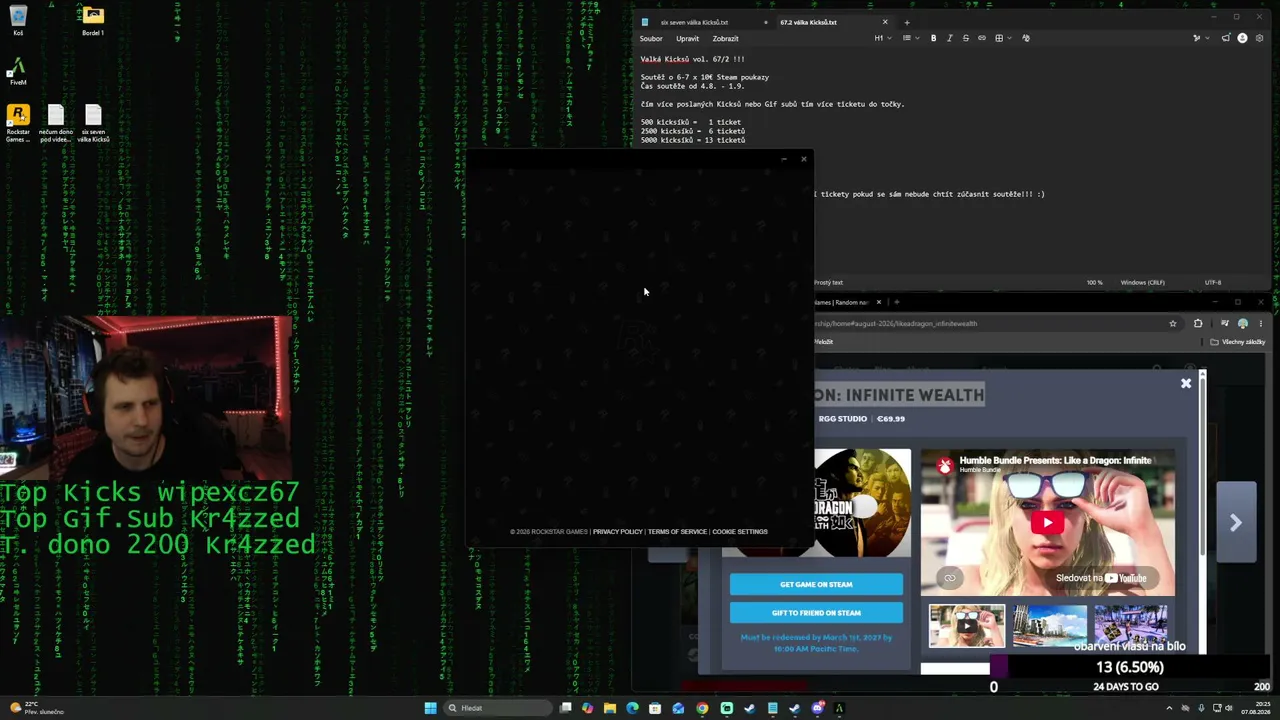This screenshot has width=1280, height=720.
Task: Expand the H1 heading dropdown in Notepad
Action: click(x=881, y=38)
